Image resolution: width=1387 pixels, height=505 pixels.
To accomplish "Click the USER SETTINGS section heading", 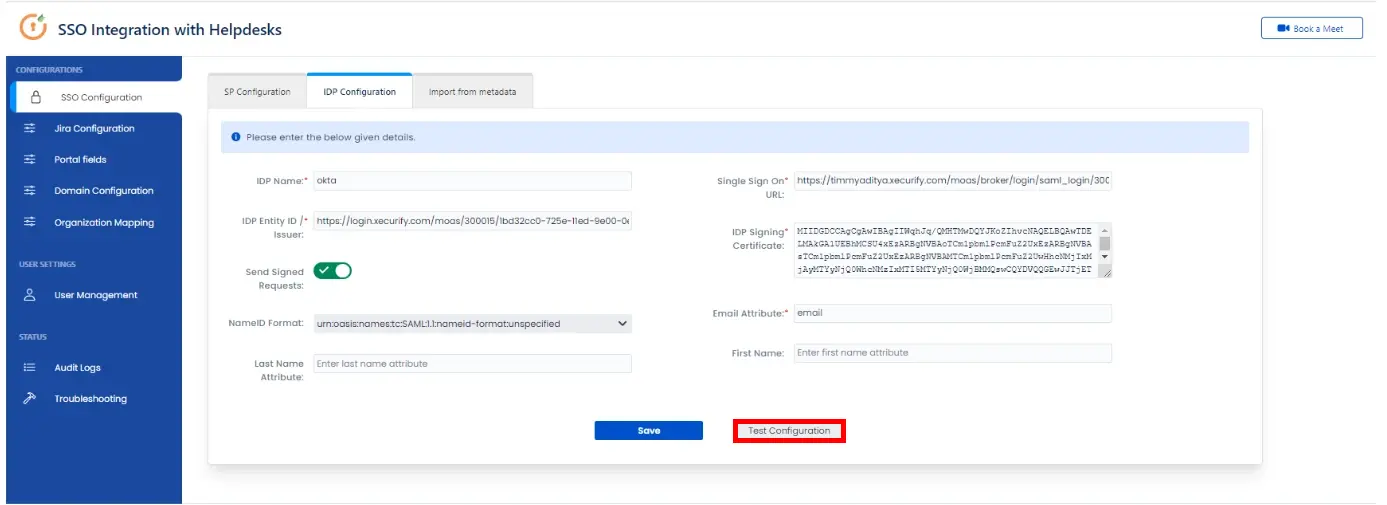I will point(47,264).
